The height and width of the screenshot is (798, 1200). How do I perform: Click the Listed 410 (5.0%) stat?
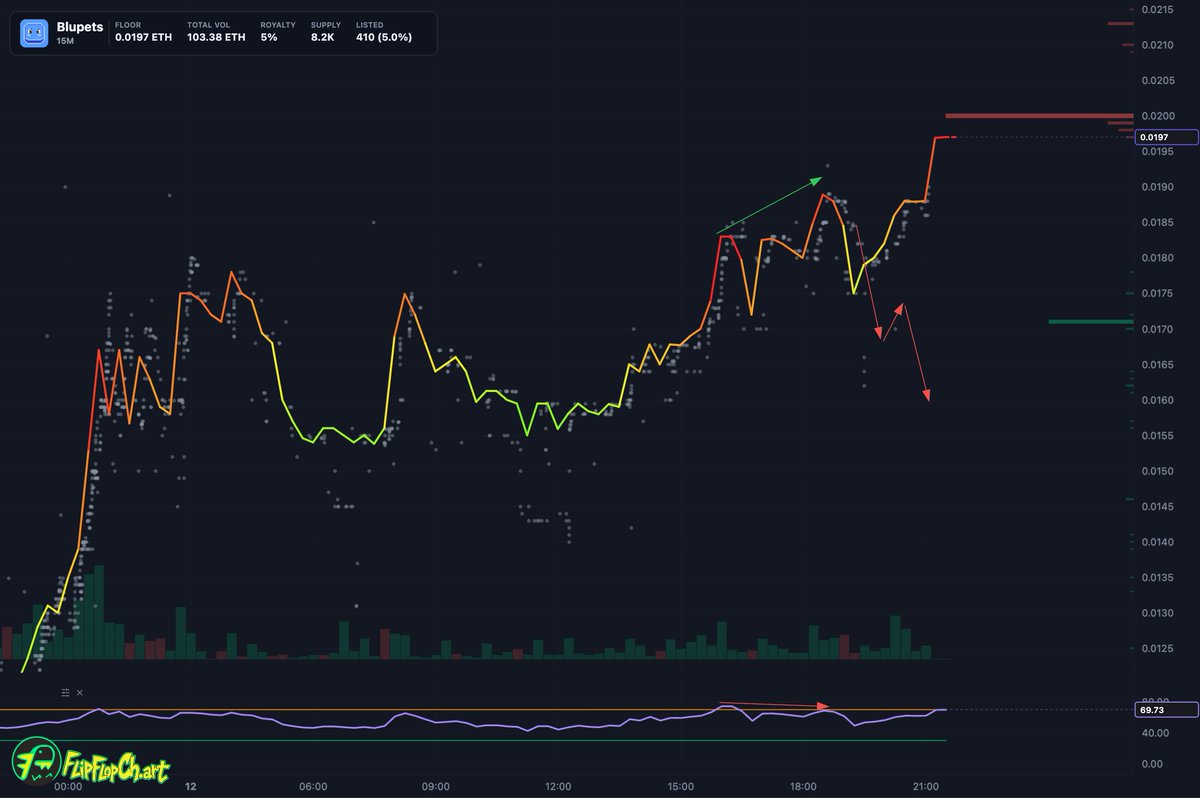(384, 32)
